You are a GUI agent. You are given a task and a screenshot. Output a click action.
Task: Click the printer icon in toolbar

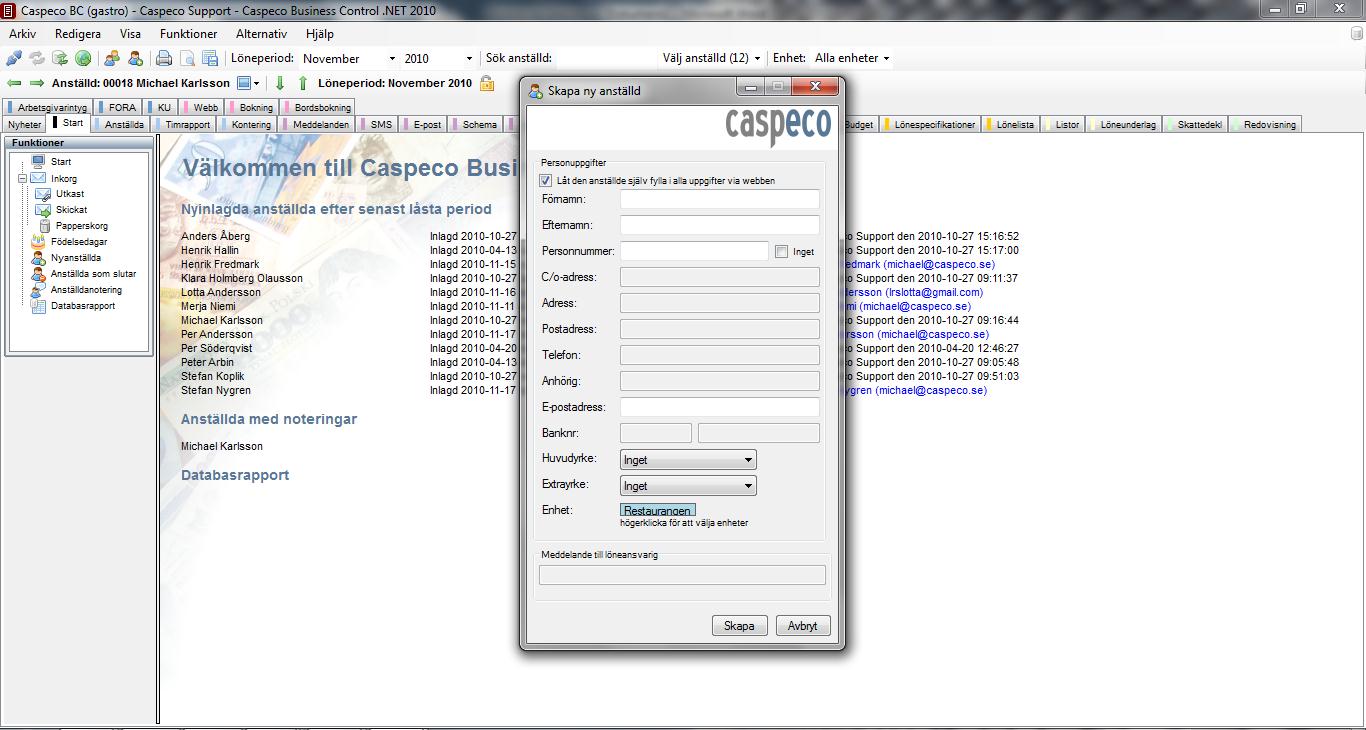point(164,58)
